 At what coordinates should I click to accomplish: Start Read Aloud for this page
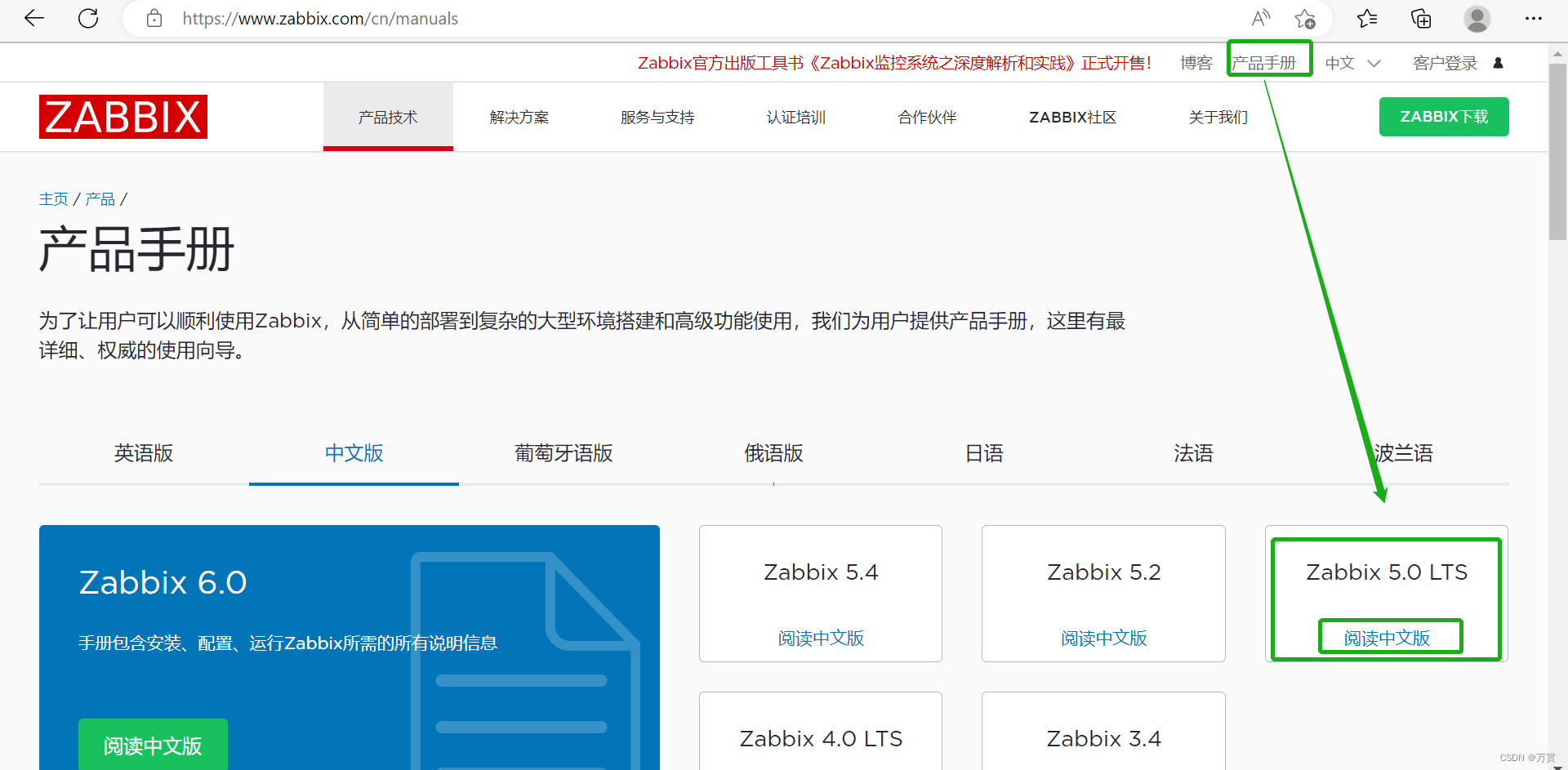coord(1261,18)
